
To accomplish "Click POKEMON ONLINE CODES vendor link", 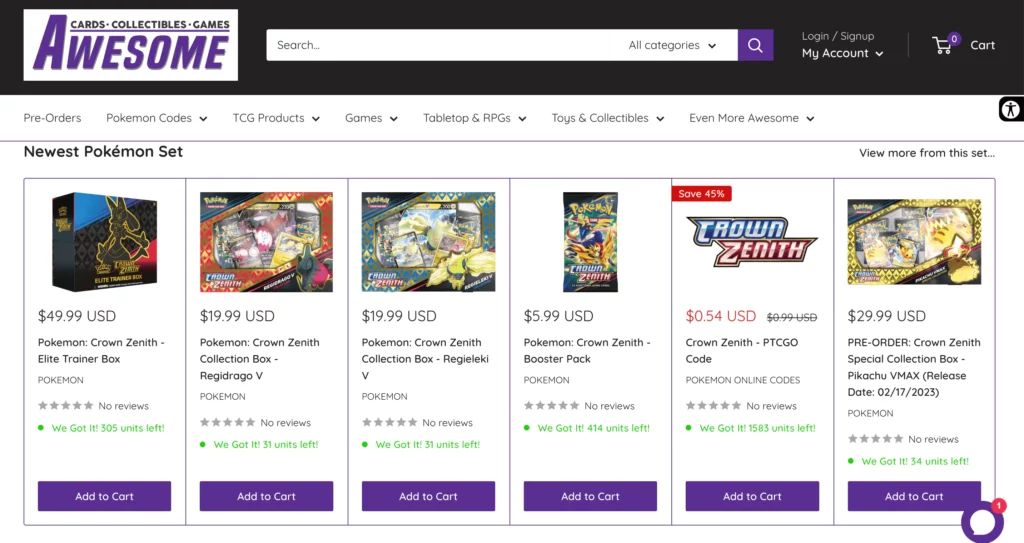I will point(743,380).
